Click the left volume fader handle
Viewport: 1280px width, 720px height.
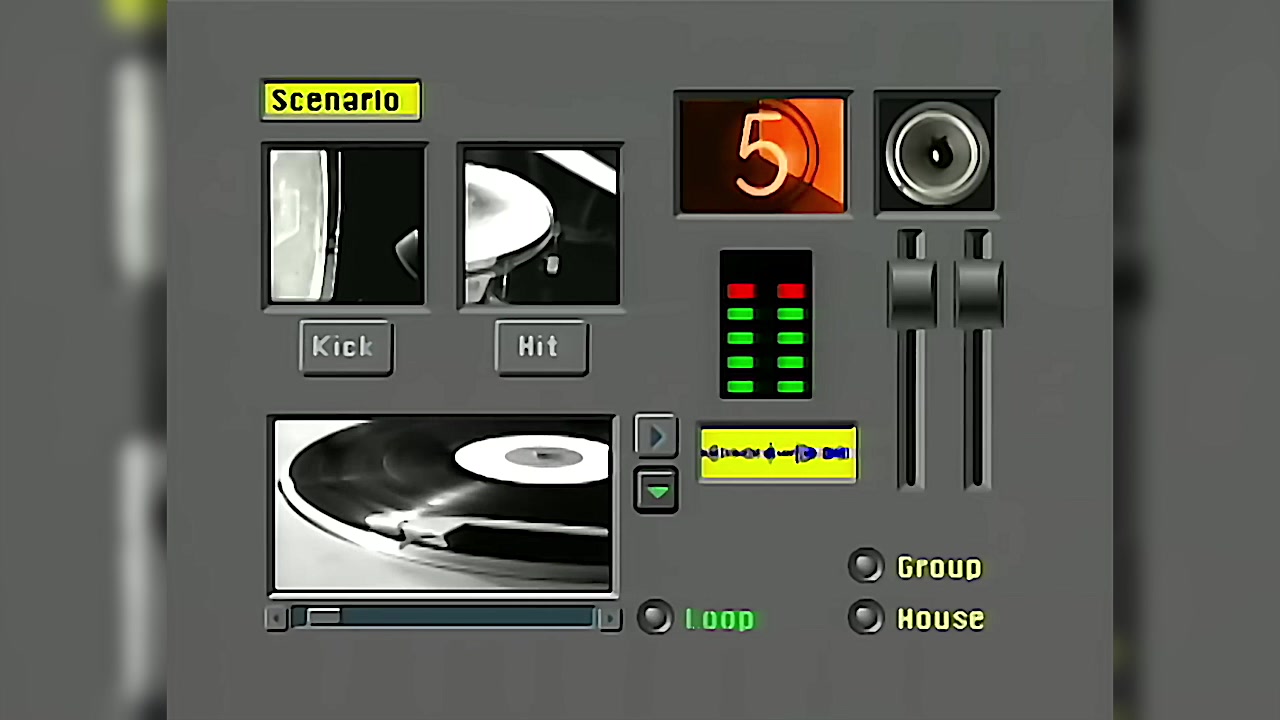pos(911,292)
